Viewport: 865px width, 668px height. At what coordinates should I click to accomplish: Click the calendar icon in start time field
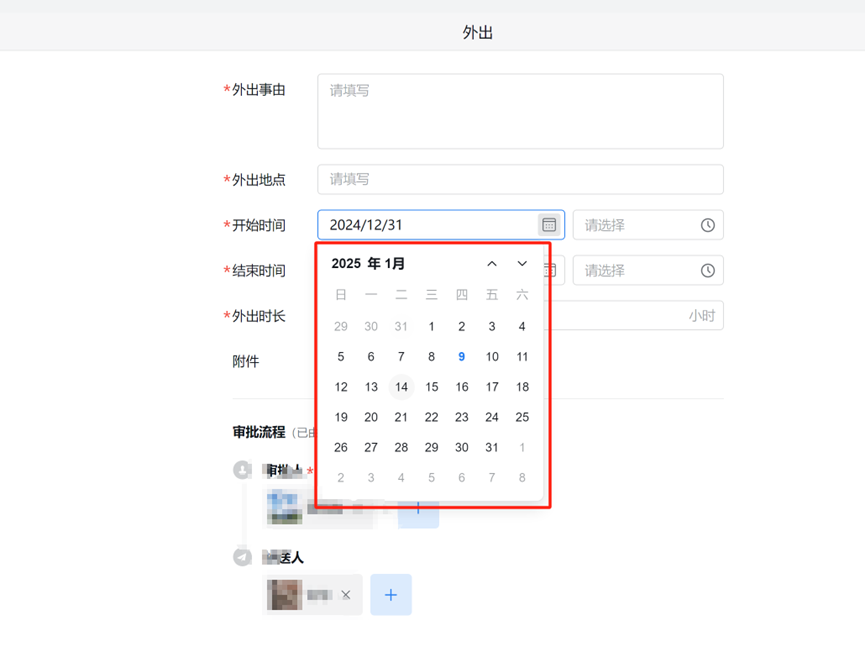[549, 225]
